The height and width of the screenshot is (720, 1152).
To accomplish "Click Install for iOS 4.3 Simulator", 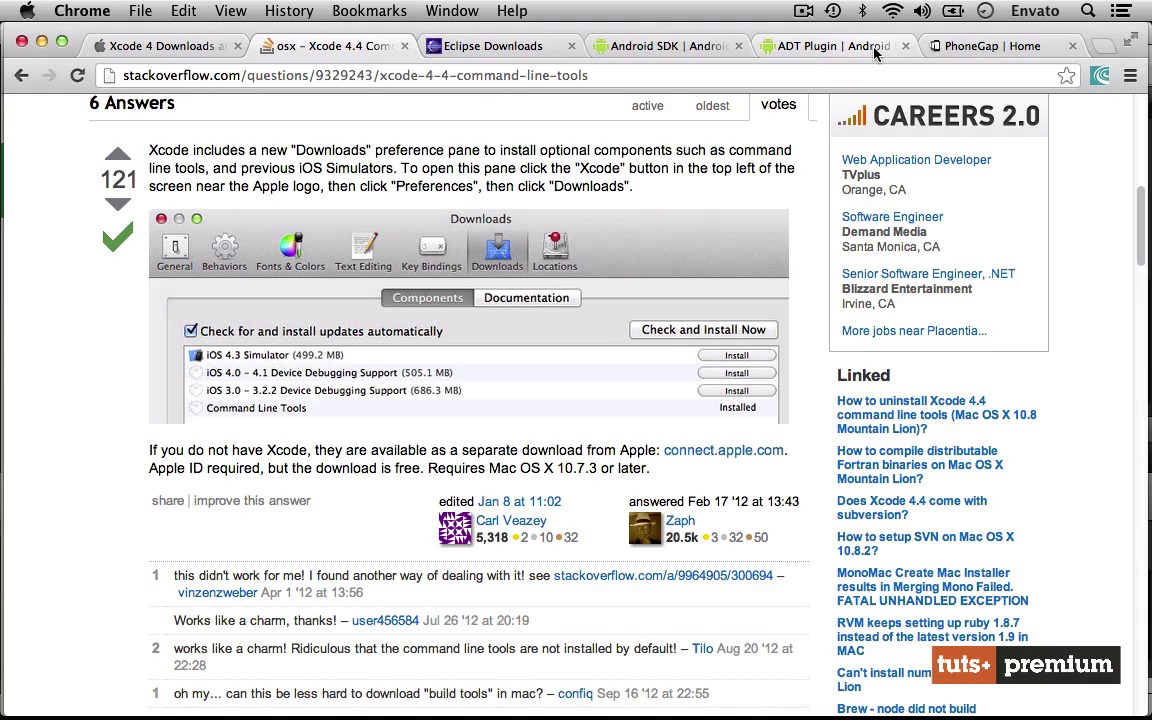I will click(736, 355).
